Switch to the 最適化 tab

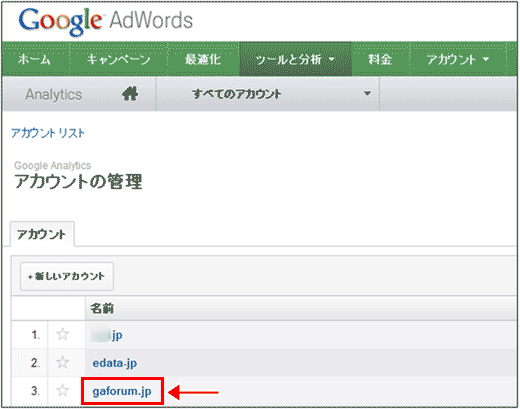203,59
